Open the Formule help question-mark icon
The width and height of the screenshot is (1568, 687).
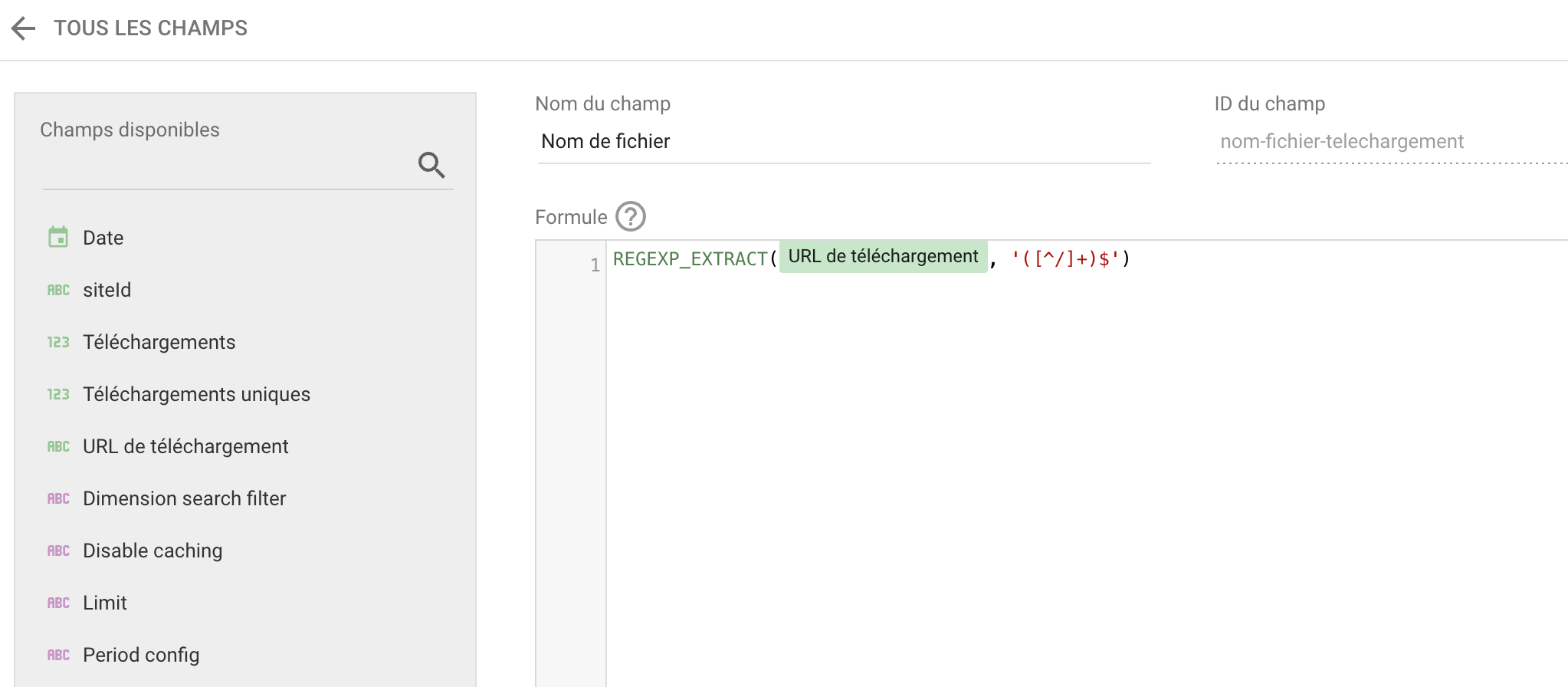pyautogui.click(x=631, y=217)
